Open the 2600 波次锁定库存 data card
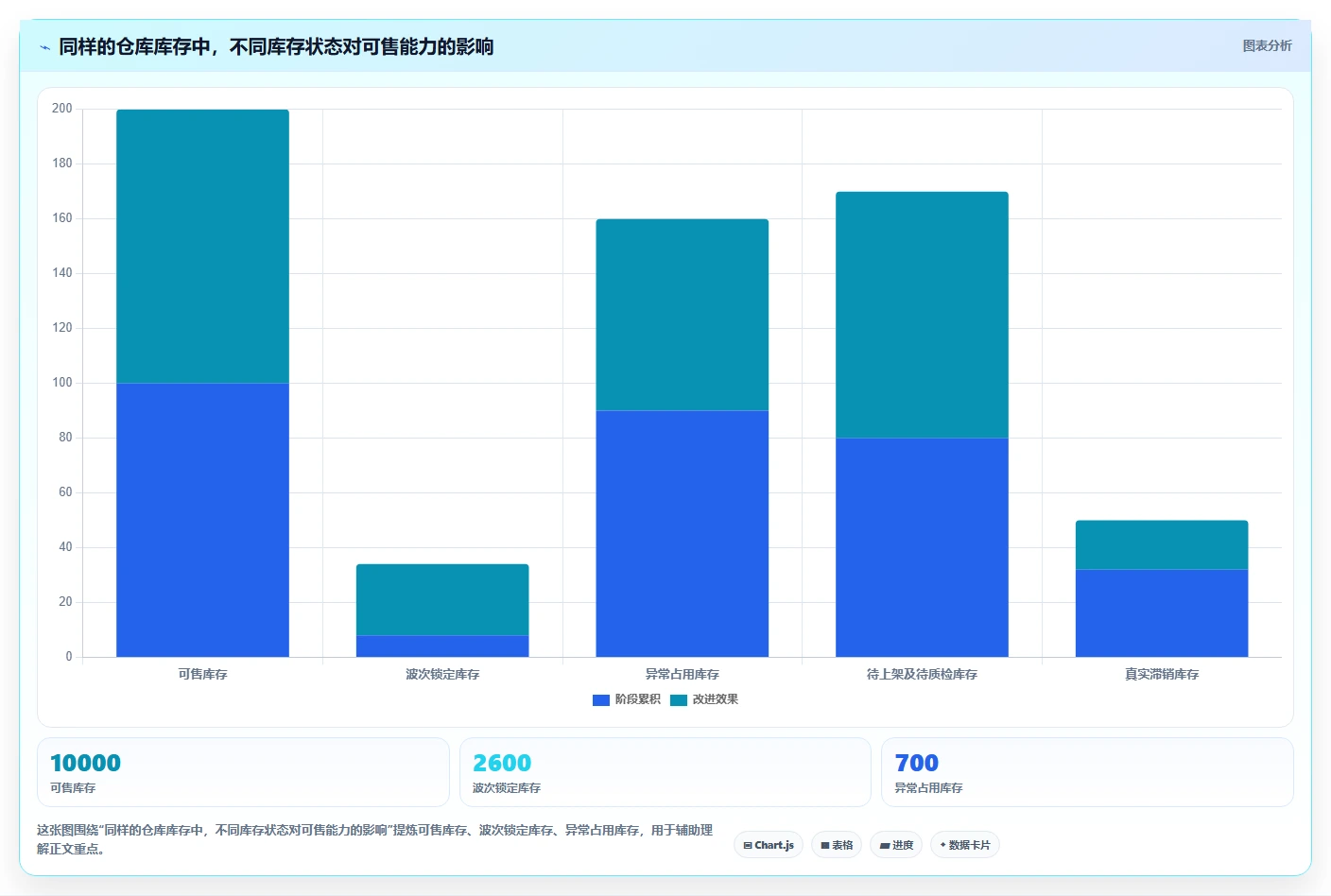 click(x=665, y=772)
